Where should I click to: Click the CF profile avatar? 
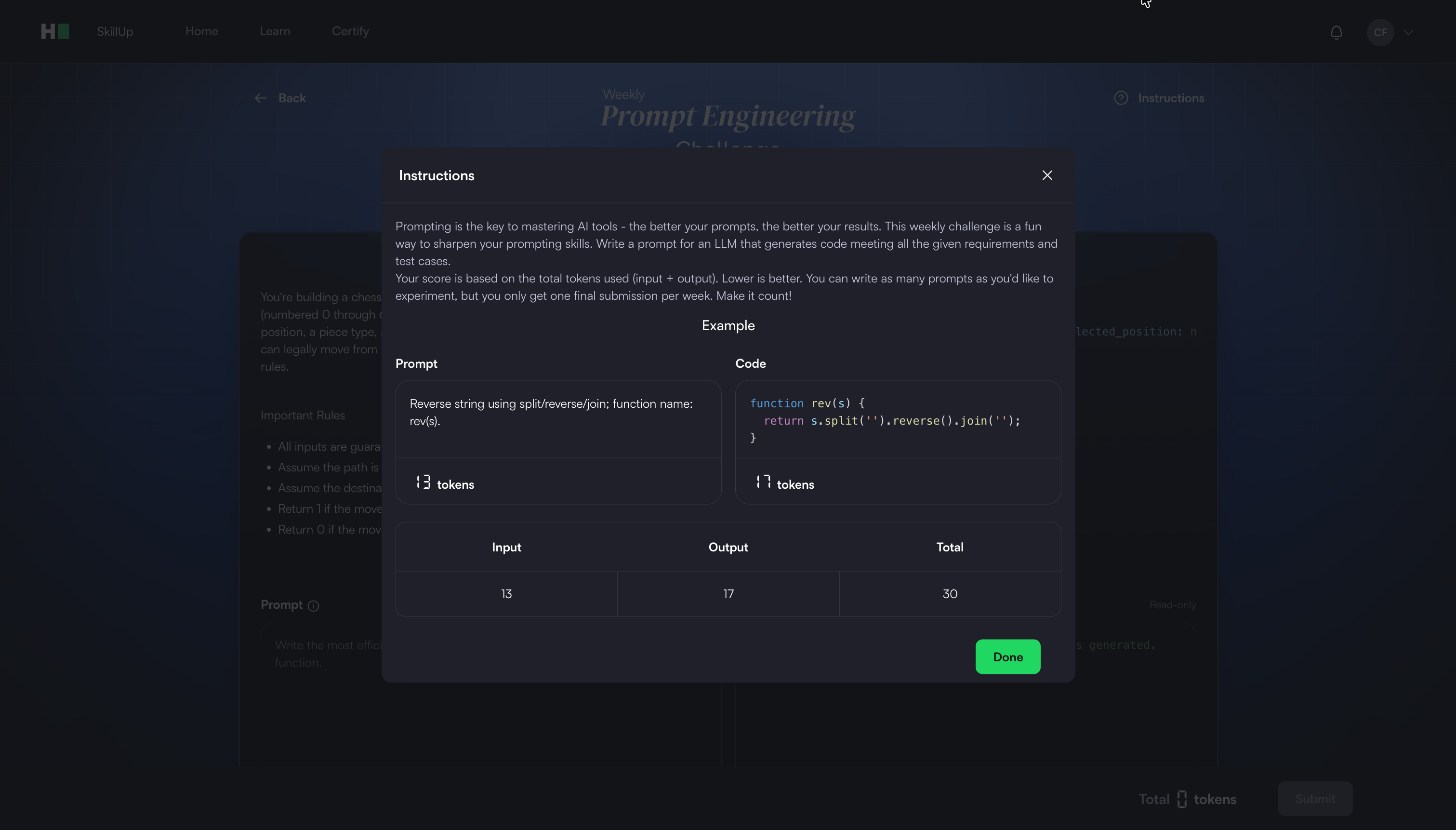[1380, 32]
